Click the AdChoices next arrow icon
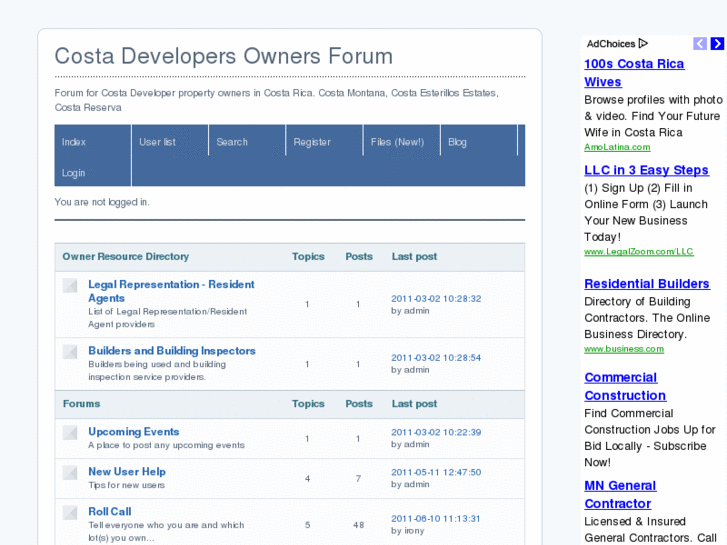727x545 pixels. [x=717, y=44]
